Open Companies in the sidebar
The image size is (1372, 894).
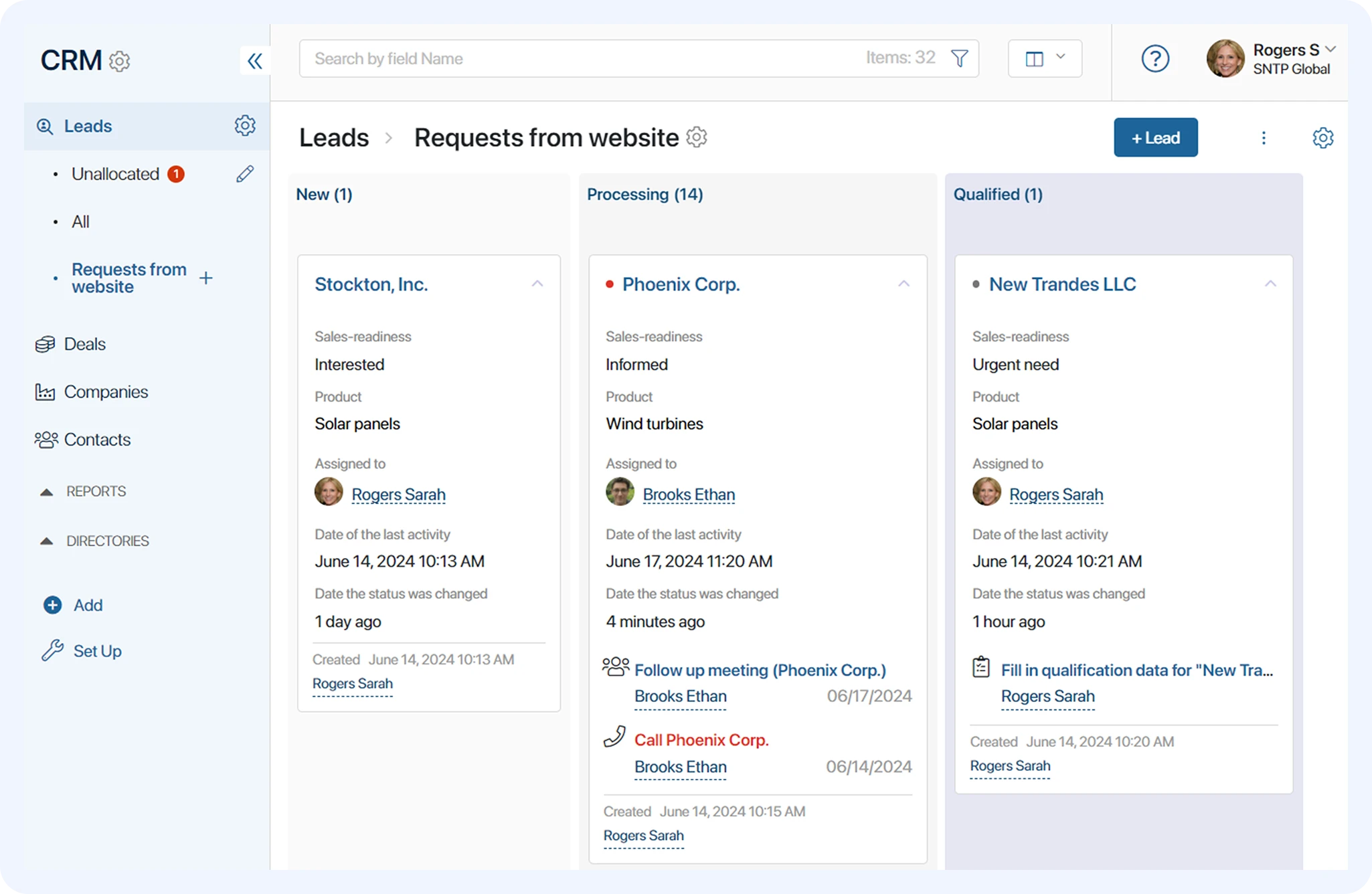click(106, 392)
